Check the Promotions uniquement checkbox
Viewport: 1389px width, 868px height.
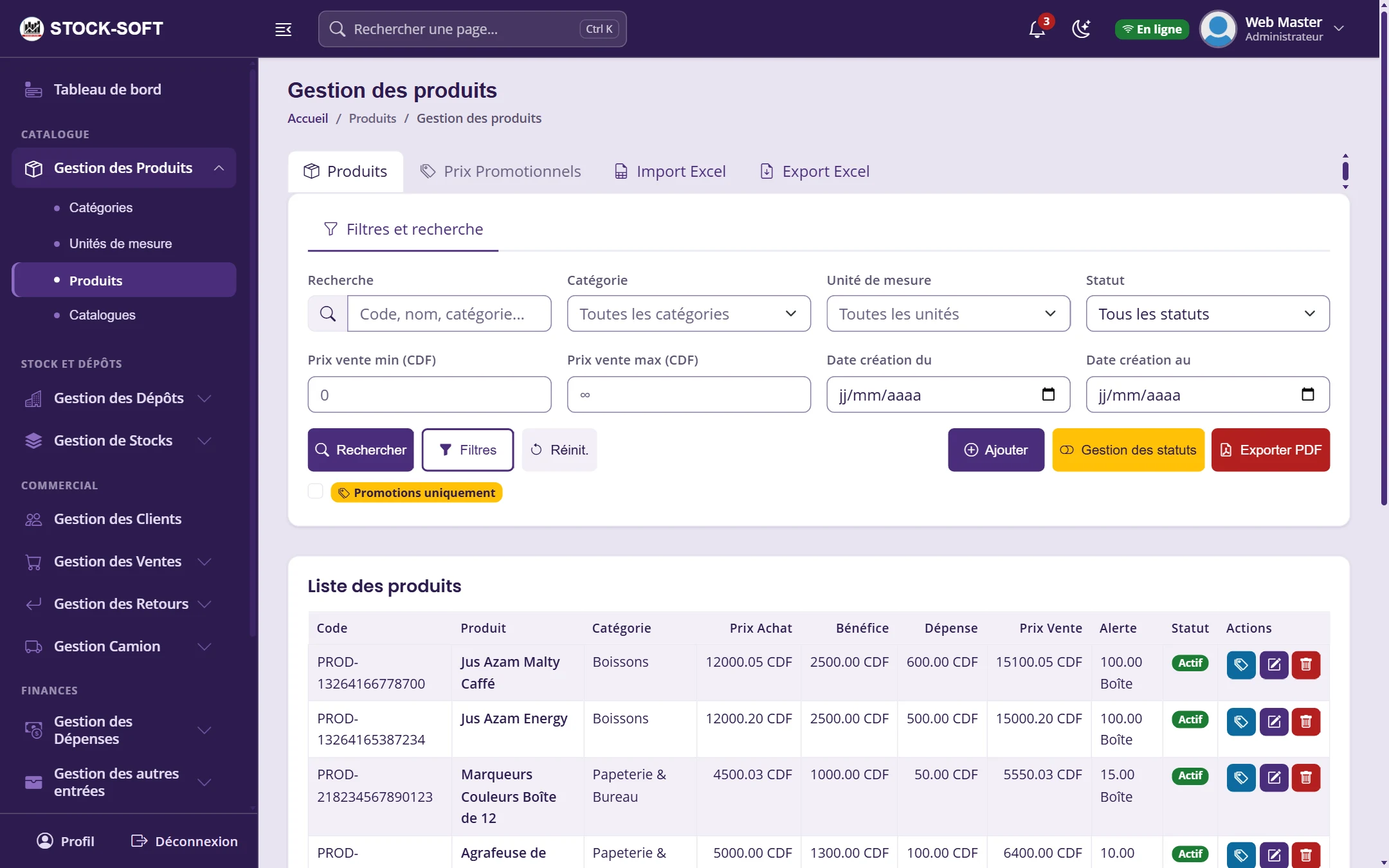coord(315,491)
